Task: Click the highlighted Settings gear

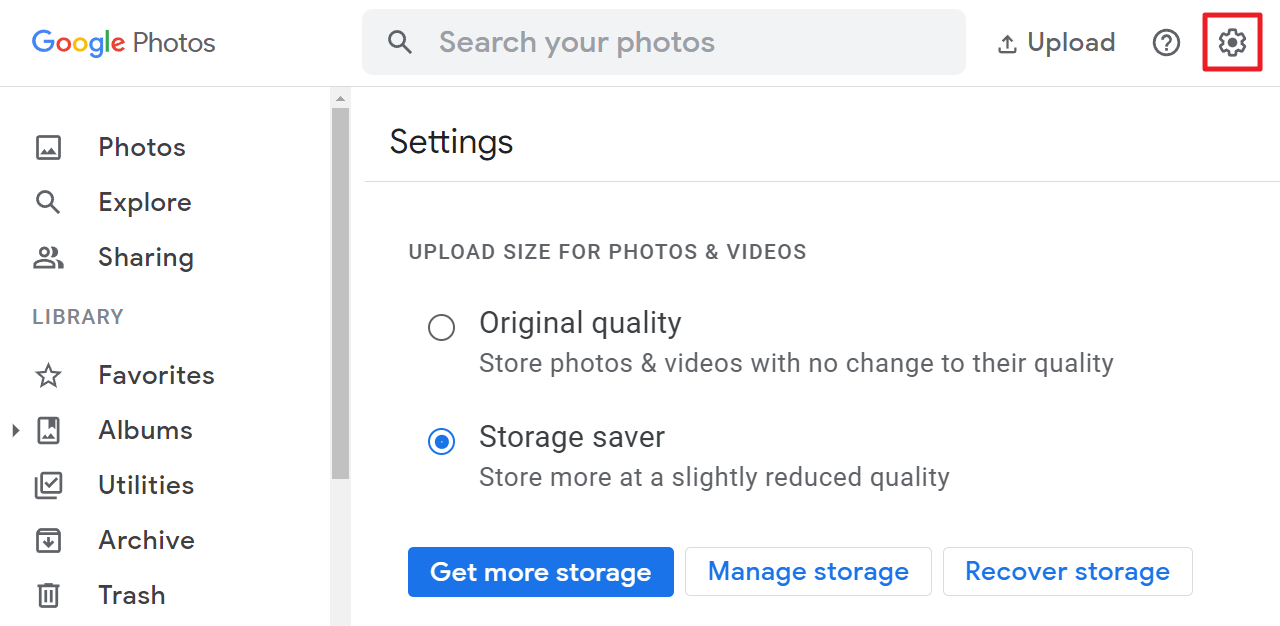Action: pyautogui.click(x=1231, y=42)
